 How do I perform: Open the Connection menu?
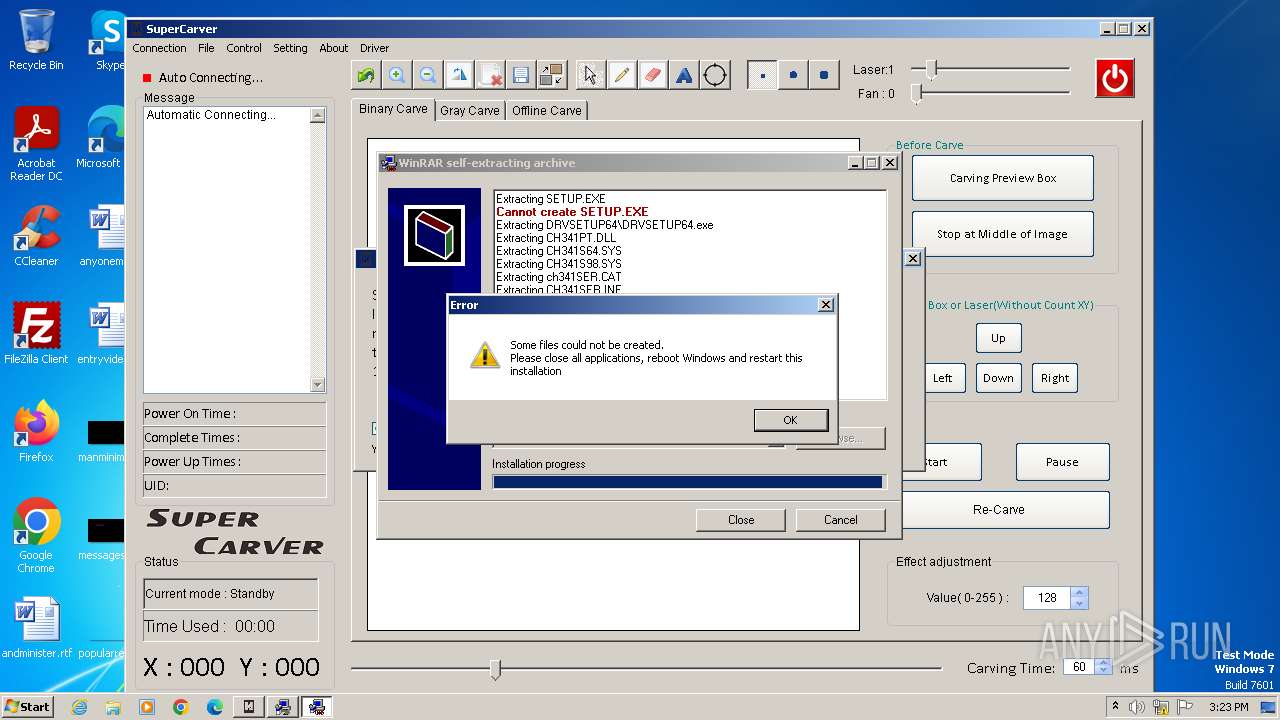pyautogui.click(x=159, y=48)
